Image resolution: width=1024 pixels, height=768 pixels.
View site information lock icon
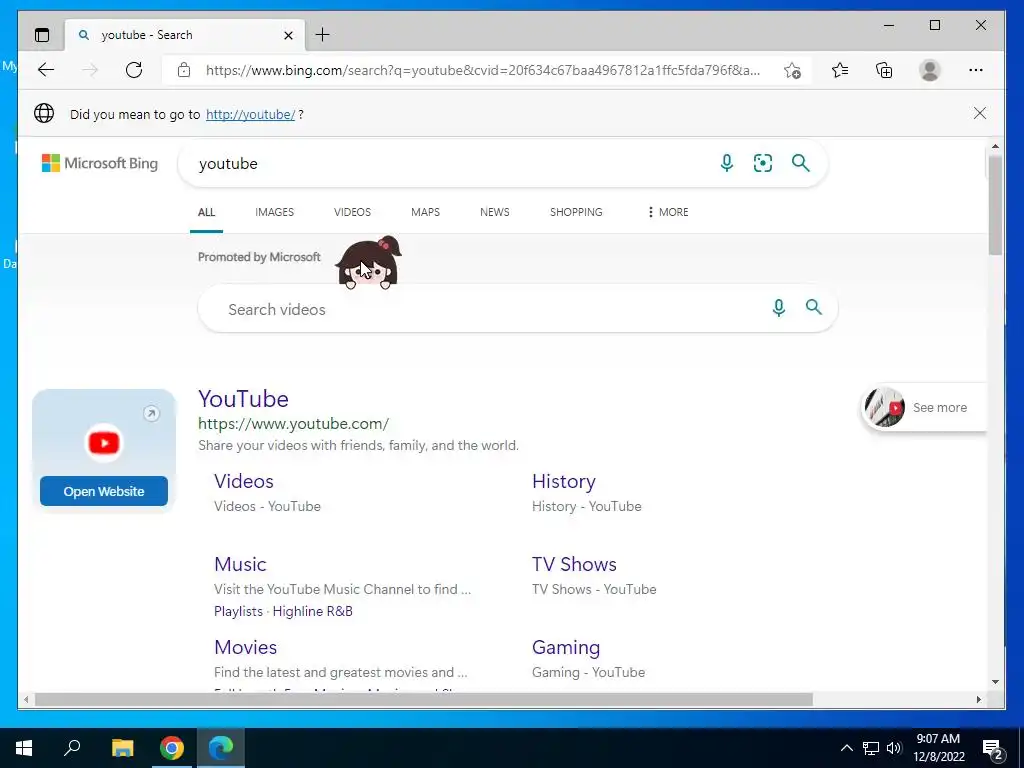pos(184,70)
